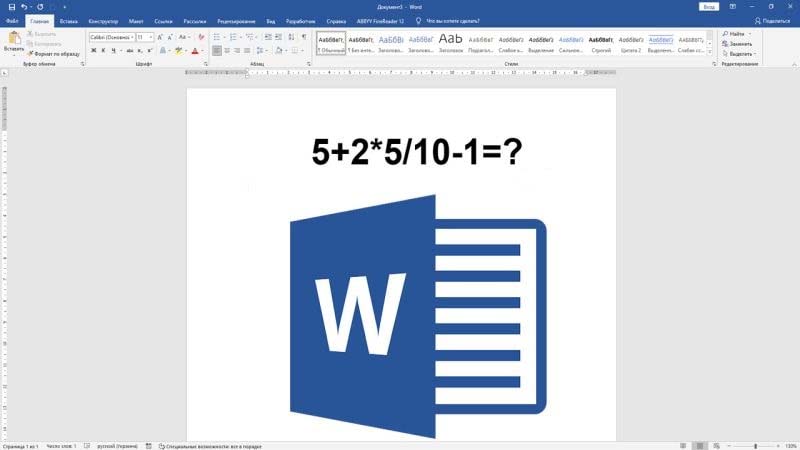
Task: Align text right
Action: (237, 51)
